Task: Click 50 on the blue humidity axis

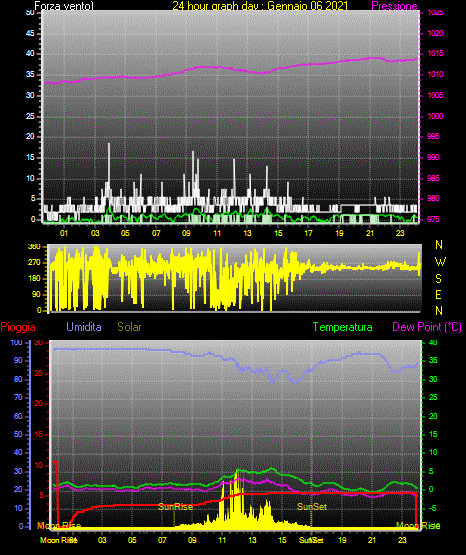Action: [18, 434]
